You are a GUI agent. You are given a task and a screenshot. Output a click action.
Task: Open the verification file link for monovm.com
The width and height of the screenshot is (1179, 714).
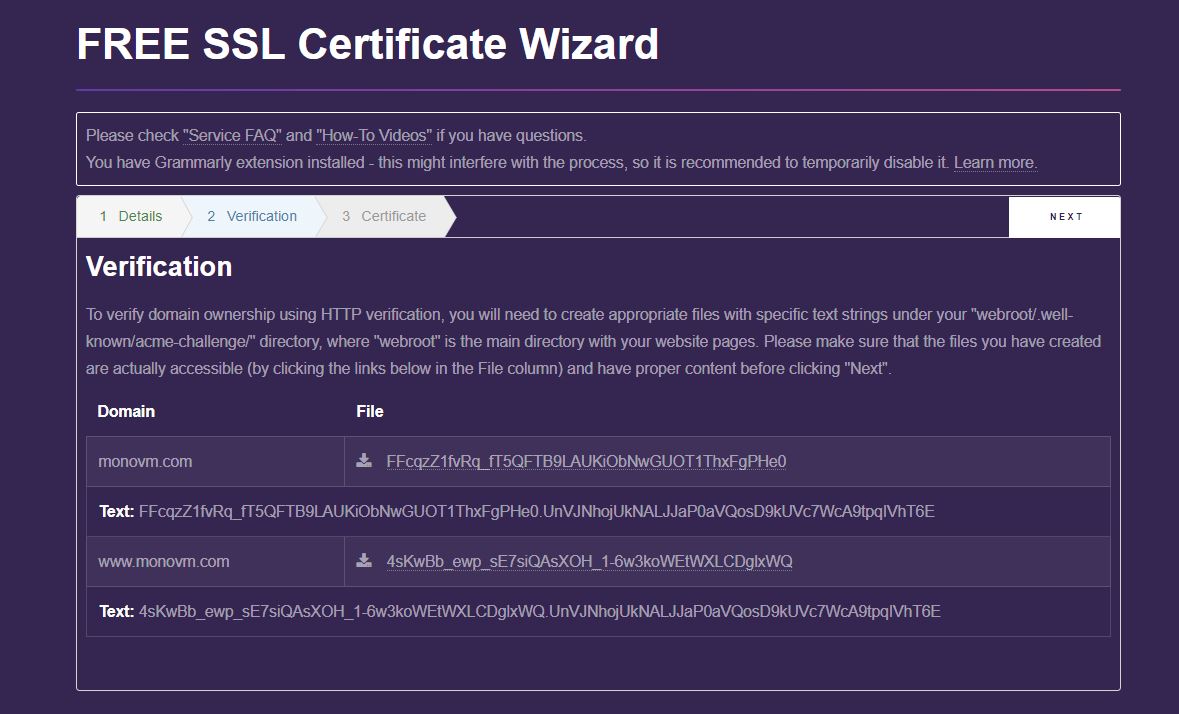[x=586, y=461]
